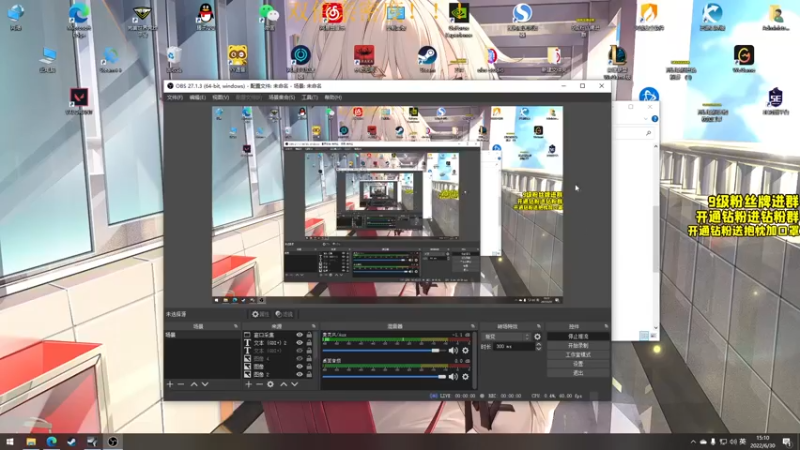Toggle visibility of 图像 2 source
800x450 pixels.
pos(299,374)
